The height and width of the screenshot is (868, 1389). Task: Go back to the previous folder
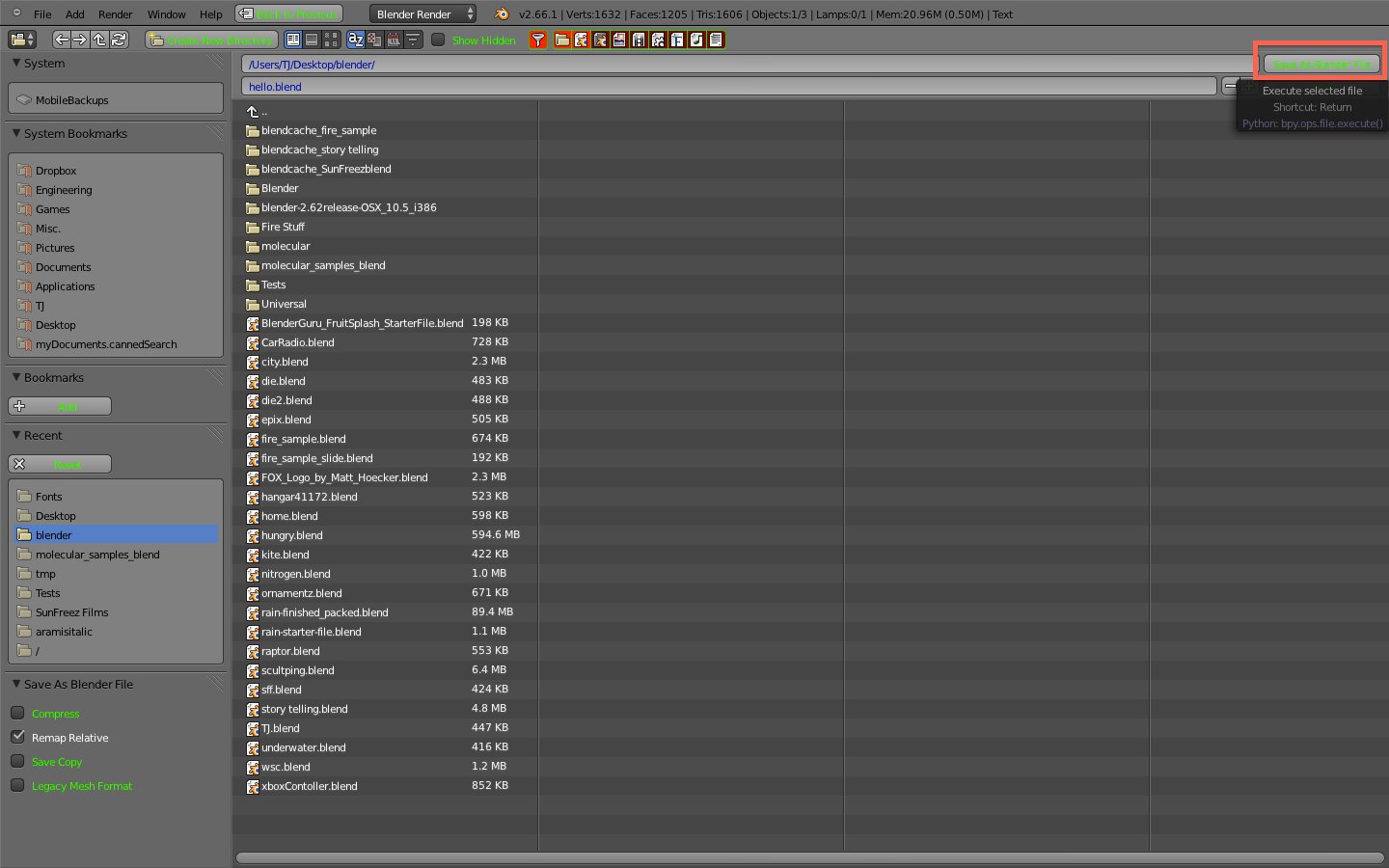pos(62,40)
